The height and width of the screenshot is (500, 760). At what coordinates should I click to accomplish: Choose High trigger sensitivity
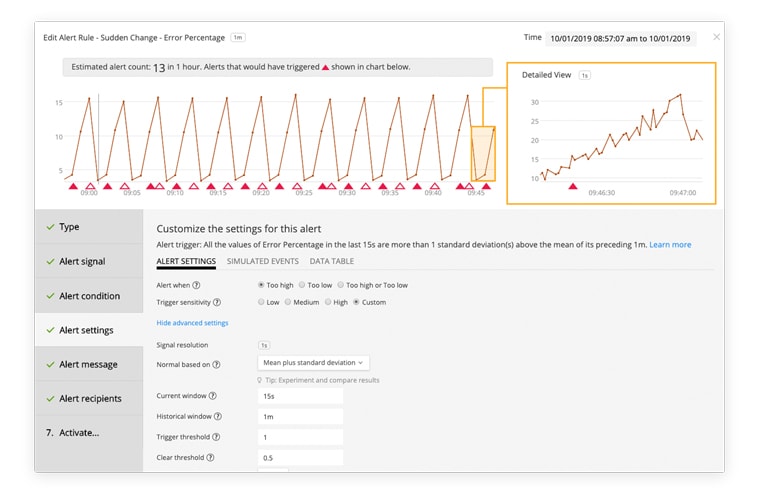327,302
